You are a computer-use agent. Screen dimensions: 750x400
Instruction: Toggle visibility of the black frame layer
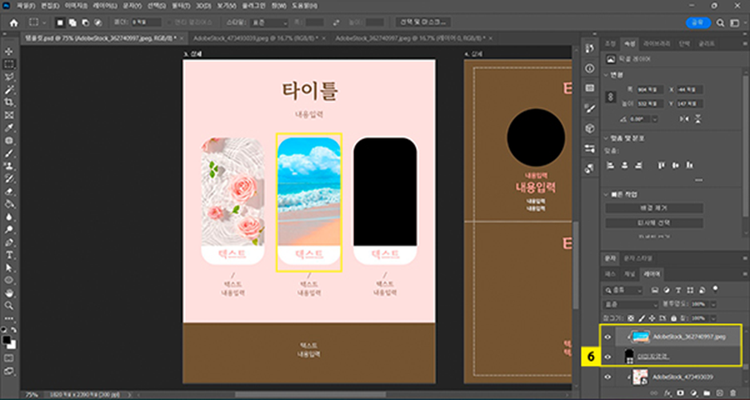[x=608, y=357]
